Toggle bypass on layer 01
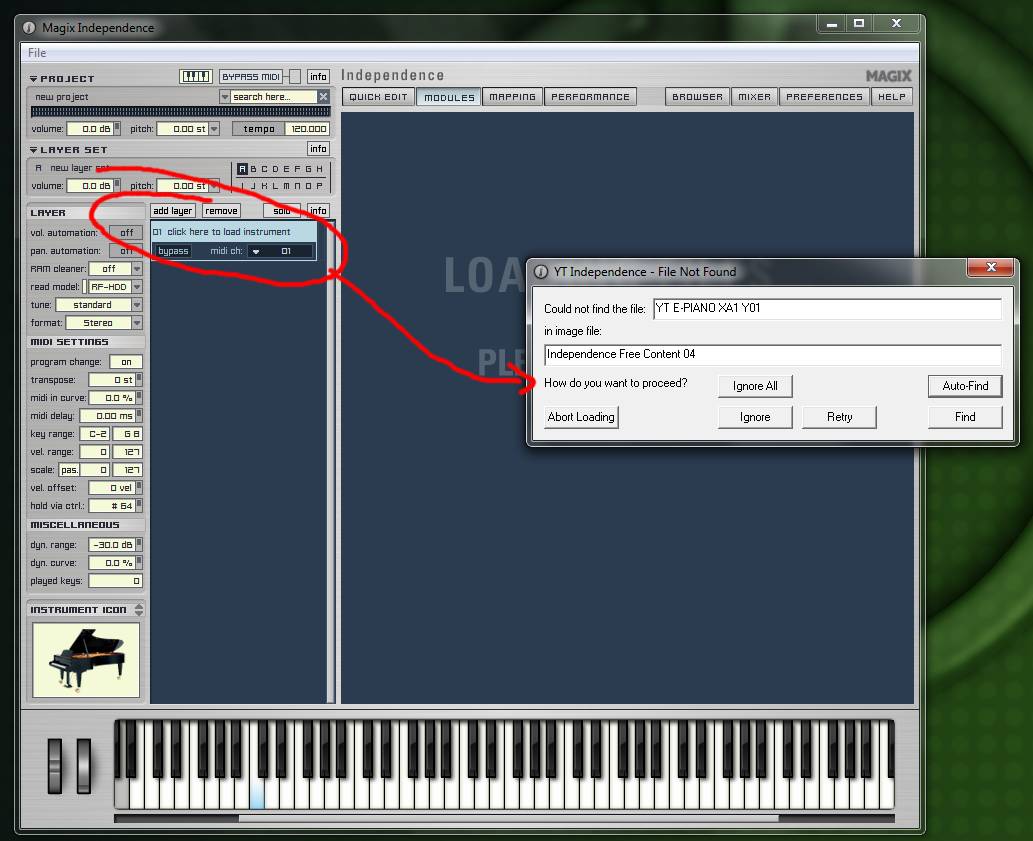Image resolution: width=1033 pixels, height=841 pixels. tap(173, 251)
